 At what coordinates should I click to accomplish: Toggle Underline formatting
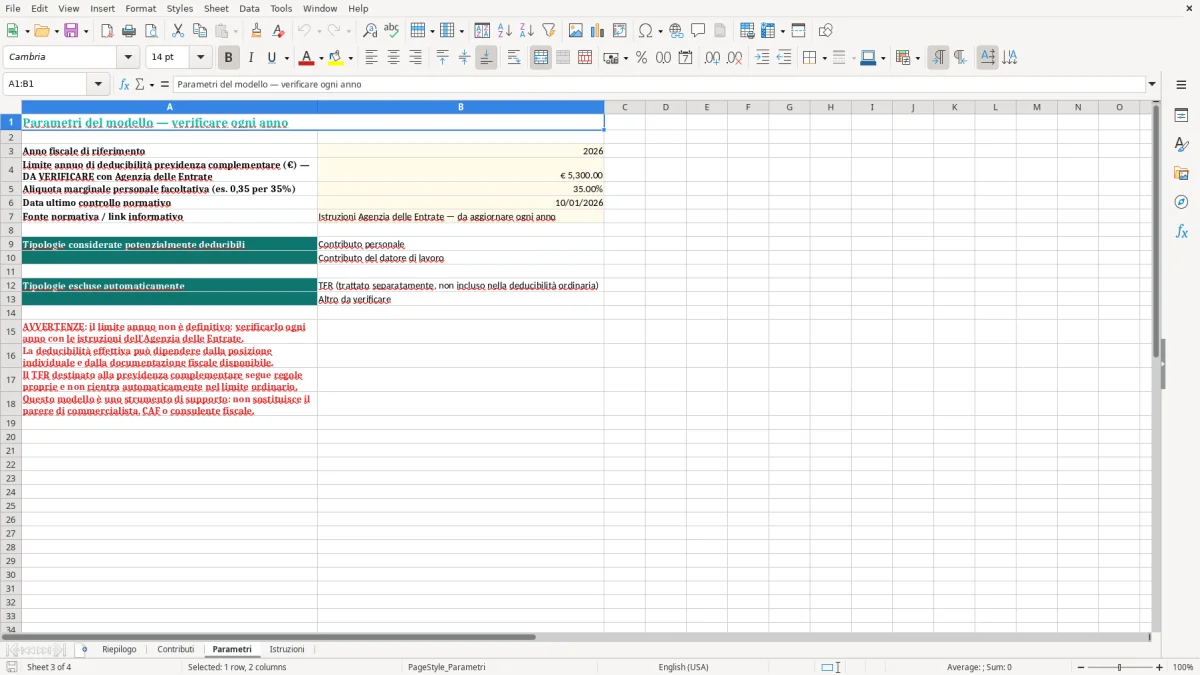pos(271,58)
